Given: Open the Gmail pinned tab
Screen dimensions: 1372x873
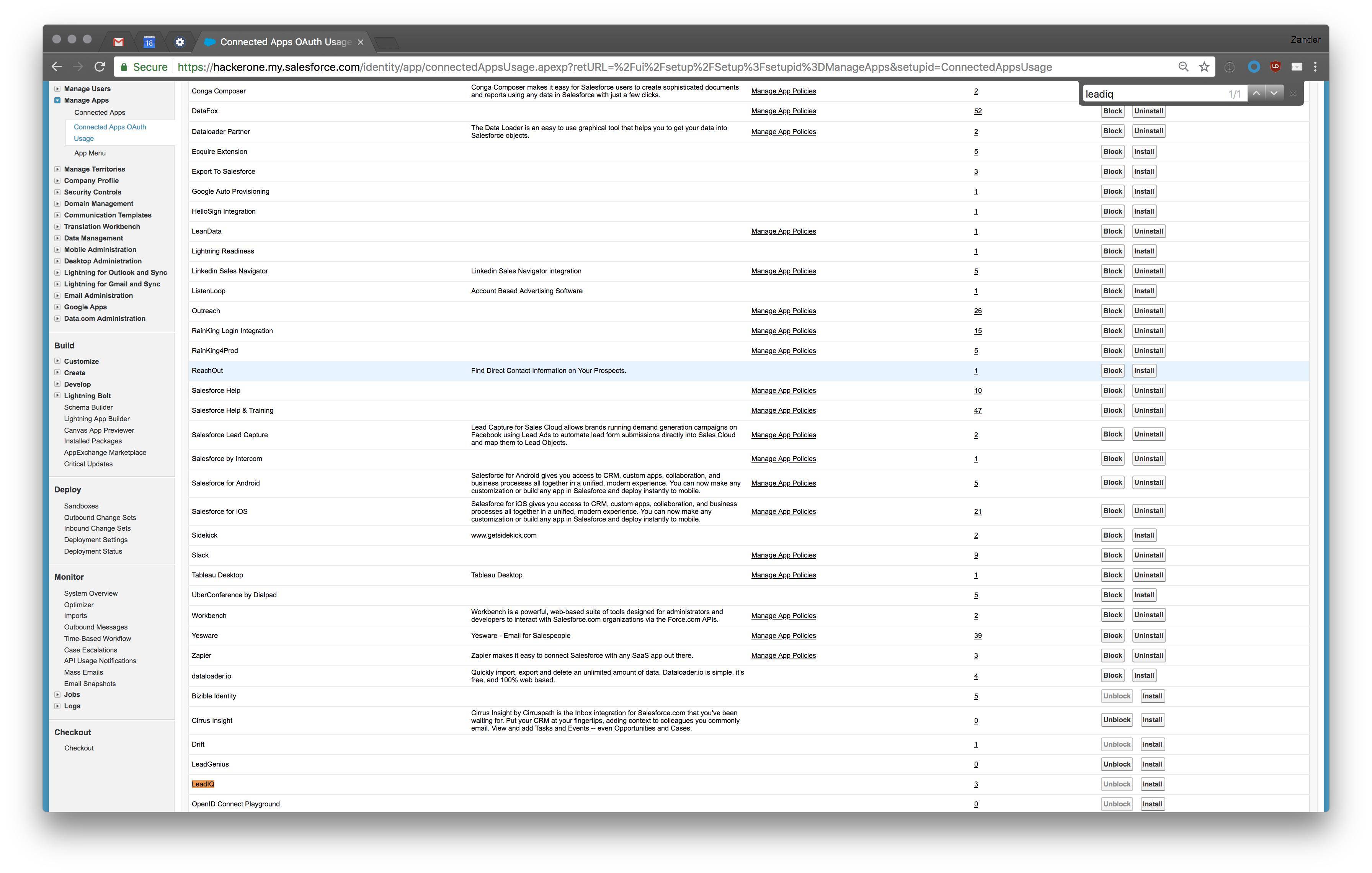Looking at the screenshot, I should tap(119, 42).
